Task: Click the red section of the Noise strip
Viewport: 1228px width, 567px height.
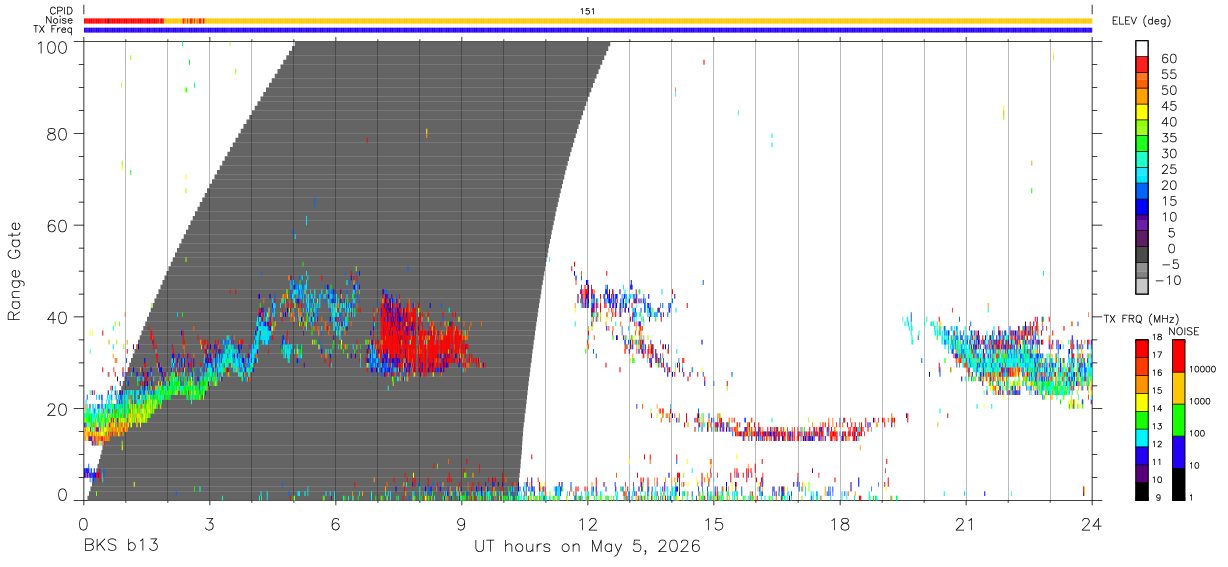Action: (x=123, y=20)
